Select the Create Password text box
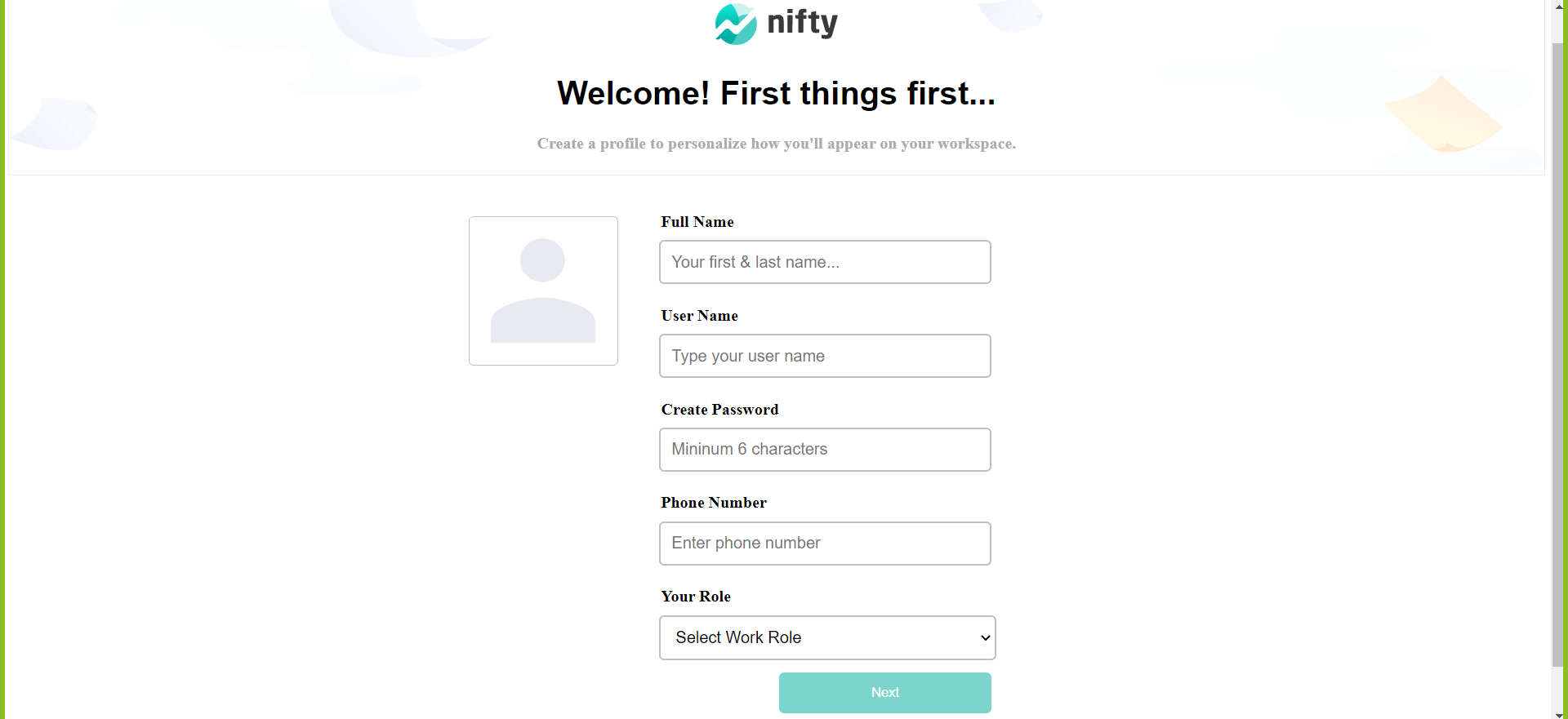Screen dimensions: 1568x719 pyautogui.click(x=825, y=450)
